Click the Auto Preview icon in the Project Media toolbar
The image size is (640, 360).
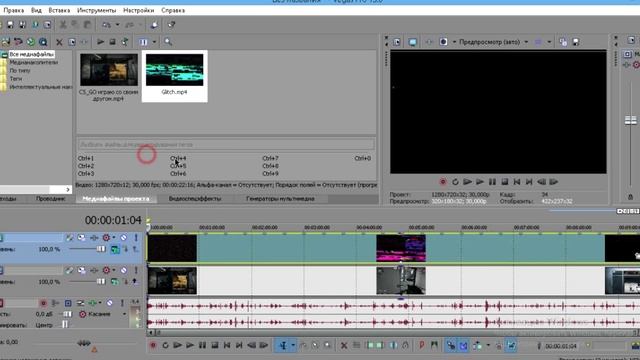pos(125,42)
